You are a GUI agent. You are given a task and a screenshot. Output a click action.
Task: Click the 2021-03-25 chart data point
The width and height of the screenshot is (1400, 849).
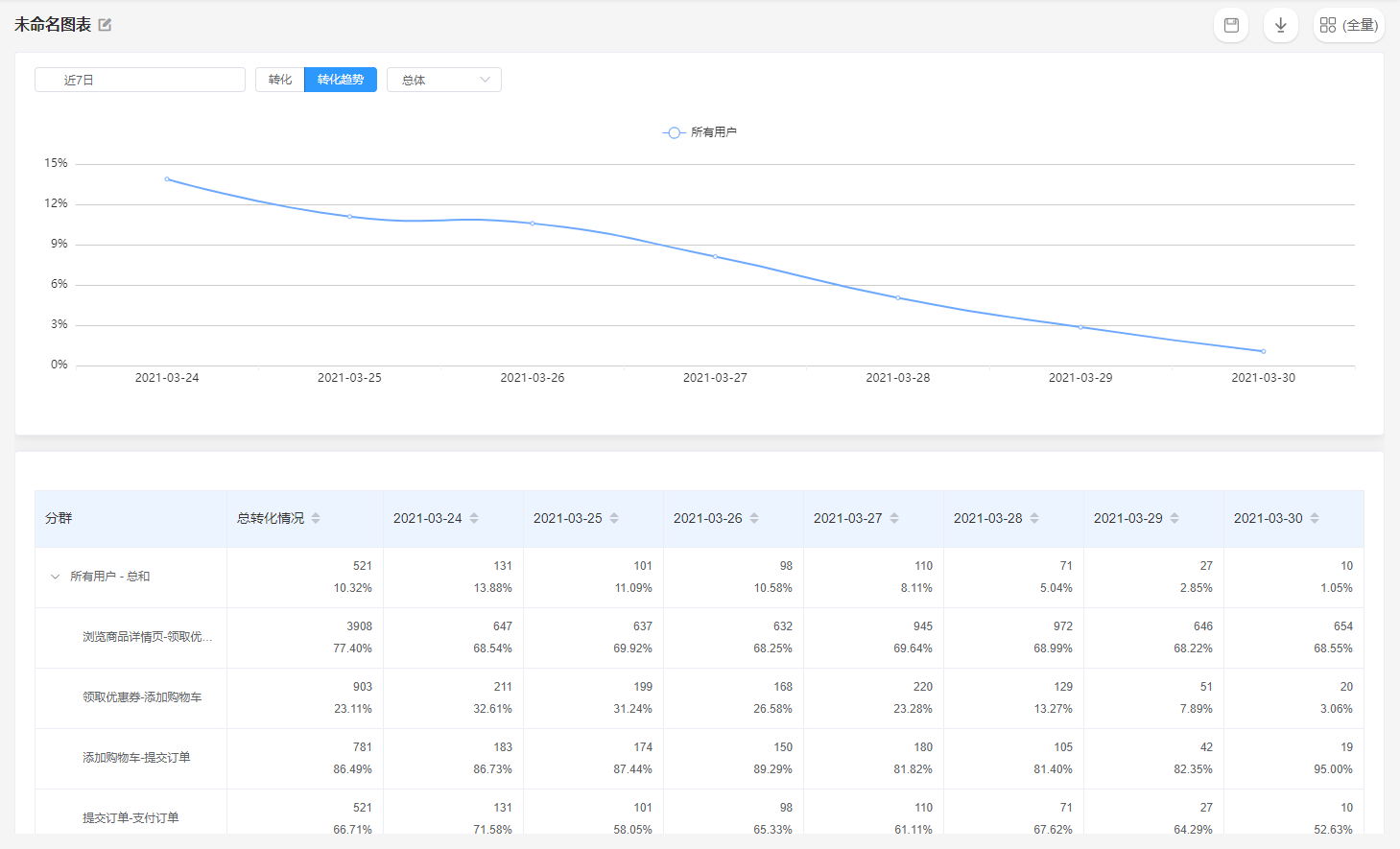(349, 217)
